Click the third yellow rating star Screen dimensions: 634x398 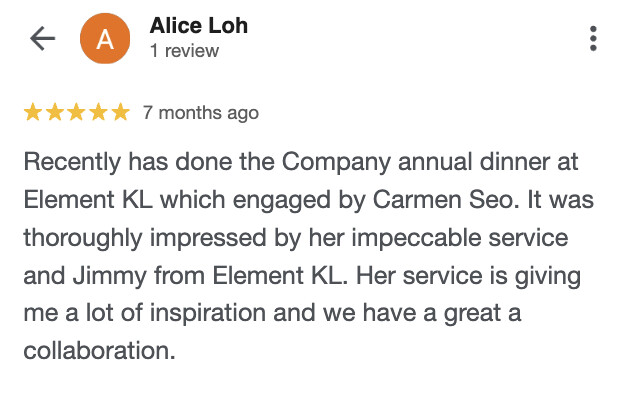[x=77, y=112]
